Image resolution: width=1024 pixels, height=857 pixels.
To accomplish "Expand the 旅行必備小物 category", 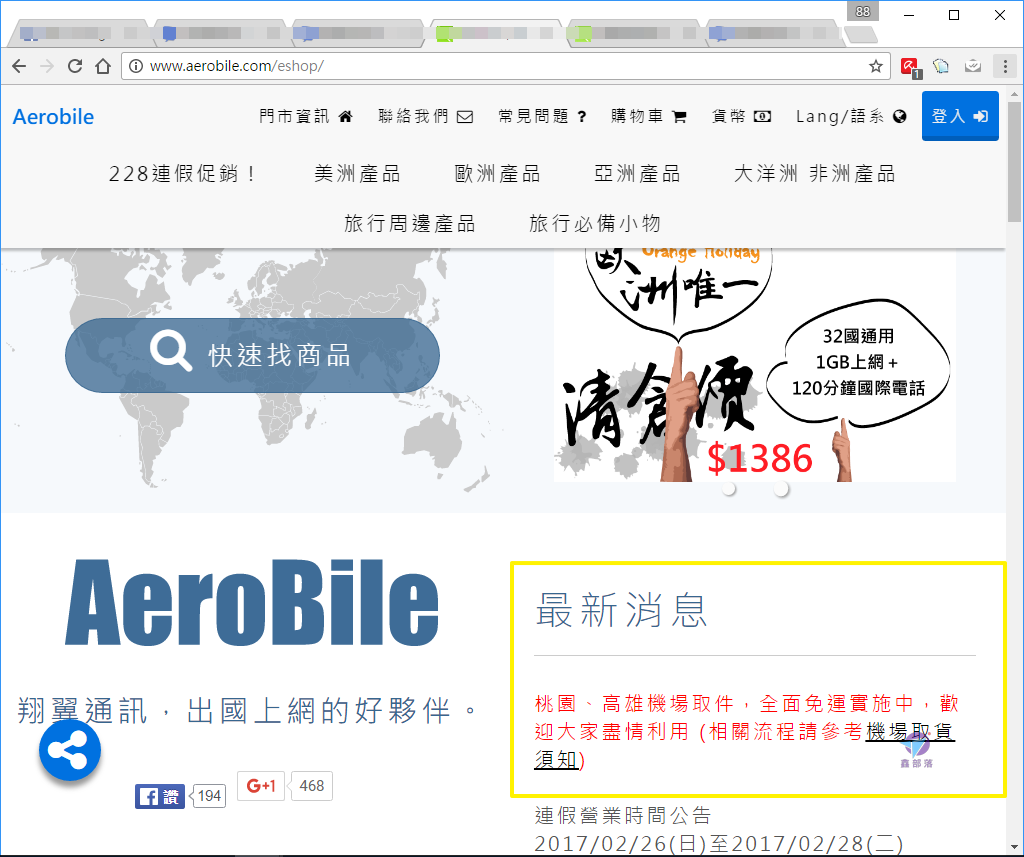I will tap(595, 223).
